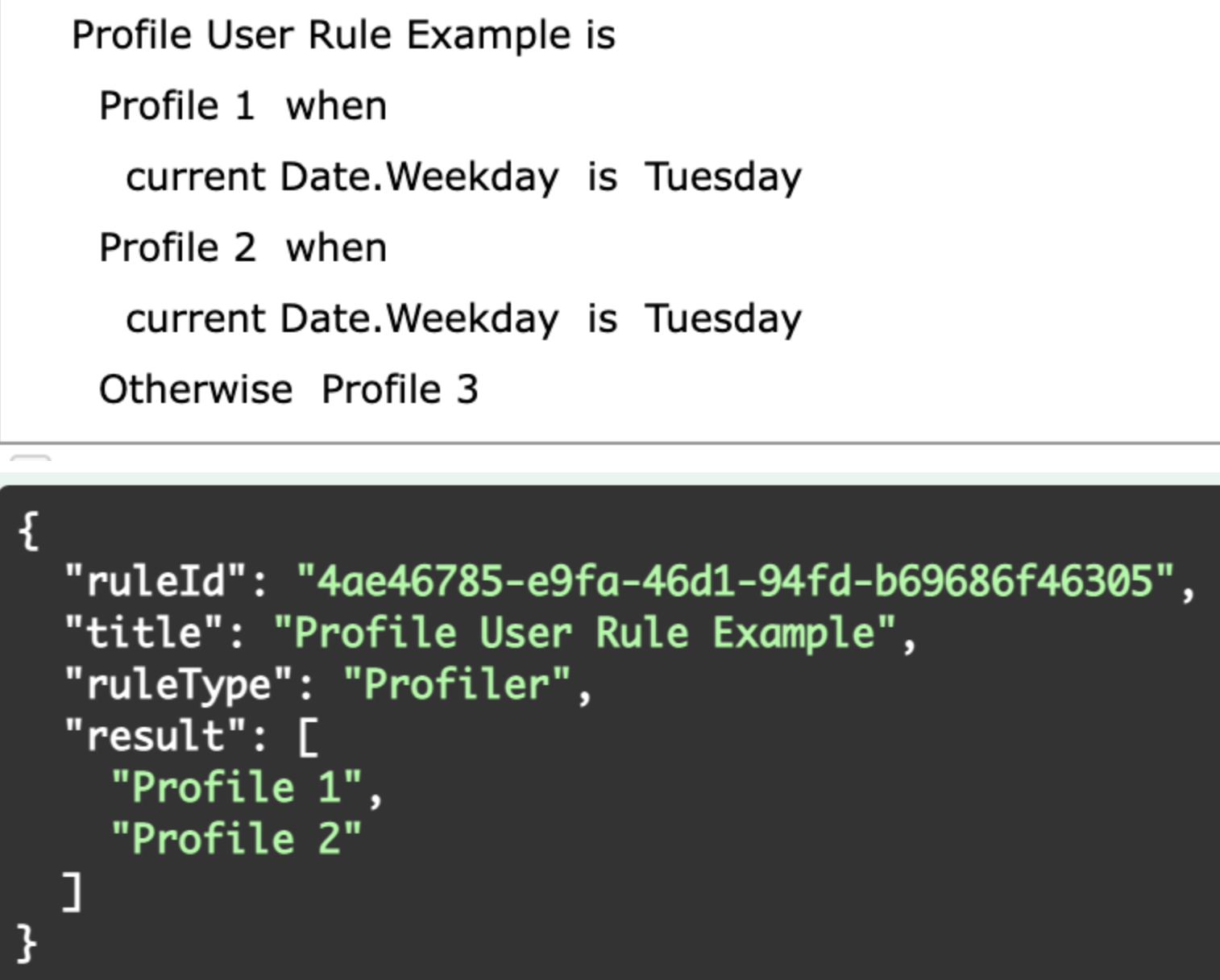Click the "is" operator in the second condition
The image size is (1220, 980).
point(602,319)
